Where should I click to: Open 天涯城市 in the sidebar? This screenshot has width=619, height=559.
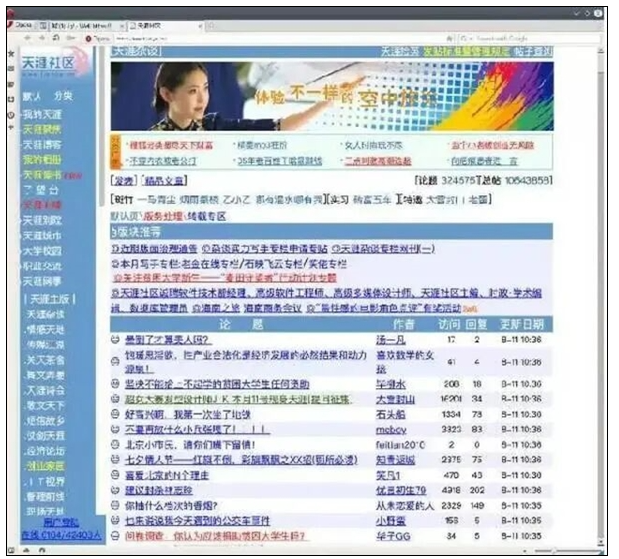click(x=42, y=236)
